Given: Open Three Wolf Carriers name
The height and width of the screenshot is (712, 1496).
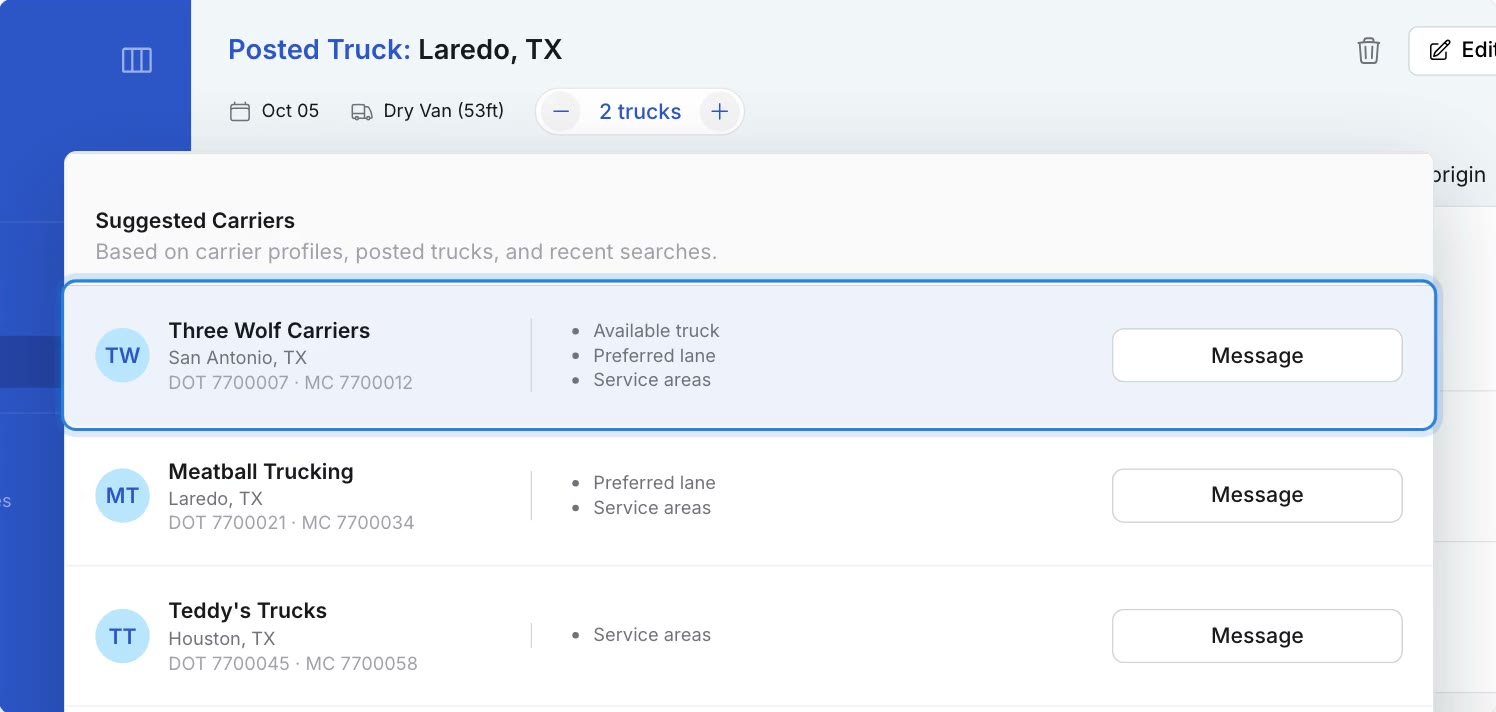Looking at the screenshot, I should (269, 331).
